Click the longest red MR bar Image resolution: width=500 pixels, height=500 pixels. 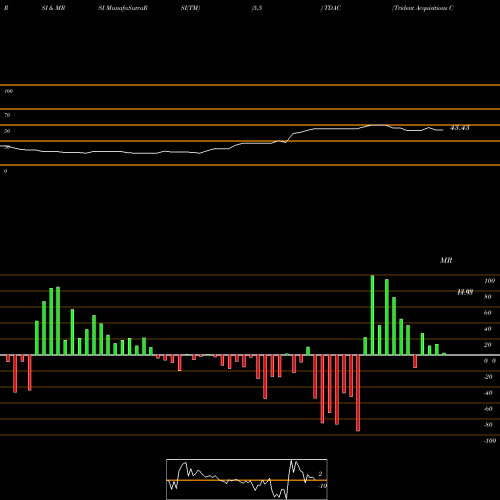tap(358, 393)
